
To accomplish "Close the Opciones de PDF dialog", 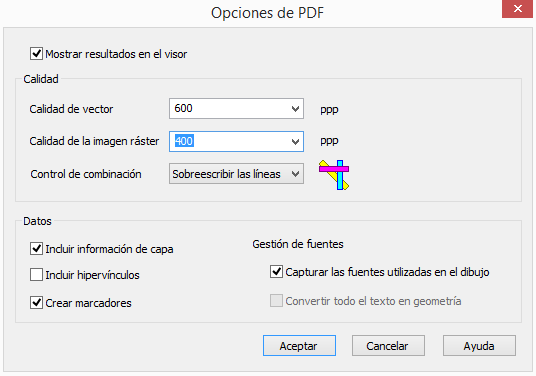I will pyautogui.click(x=517, y=9).
